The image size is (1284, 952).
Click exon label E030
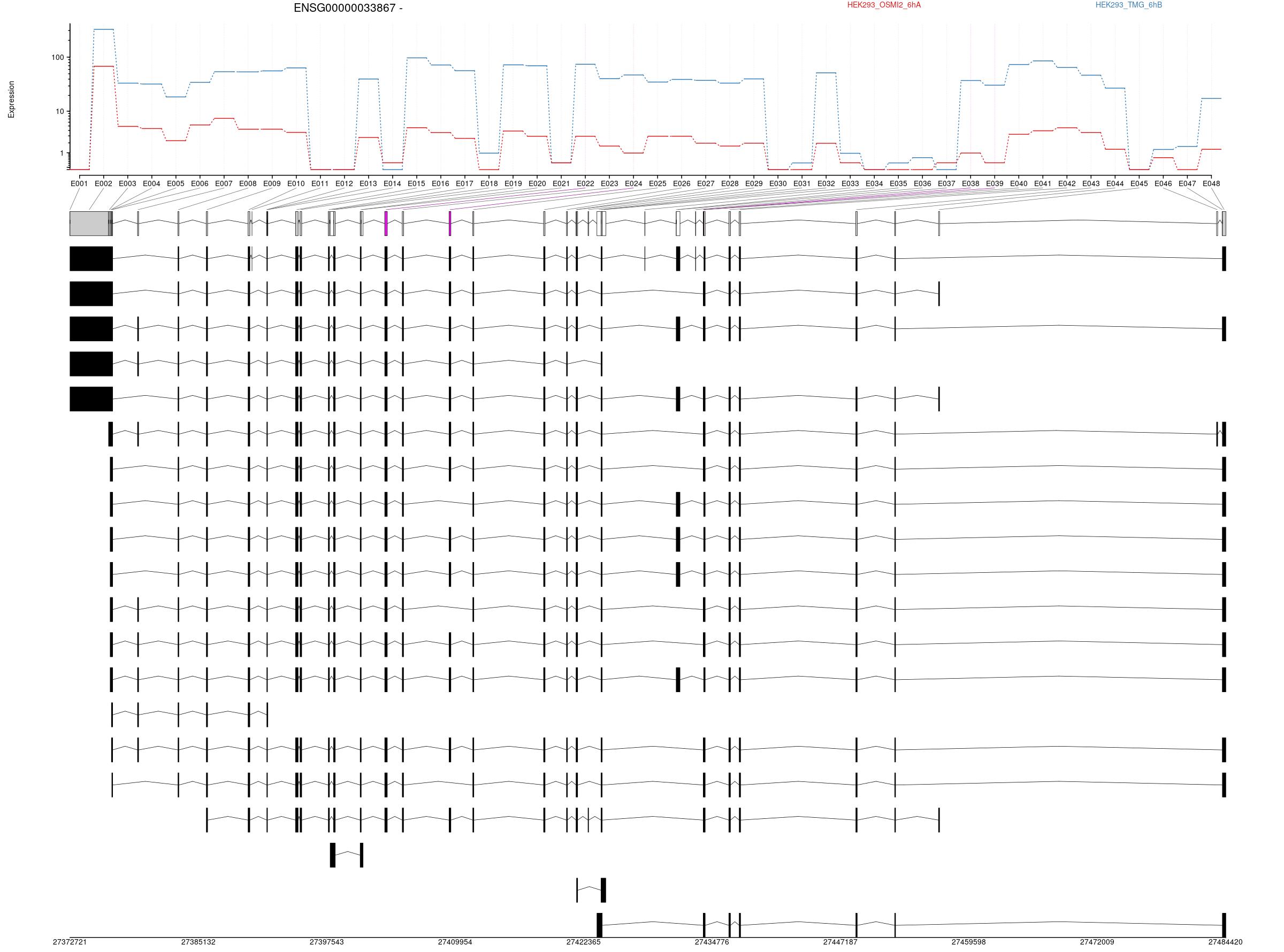(x=778, y=184)
